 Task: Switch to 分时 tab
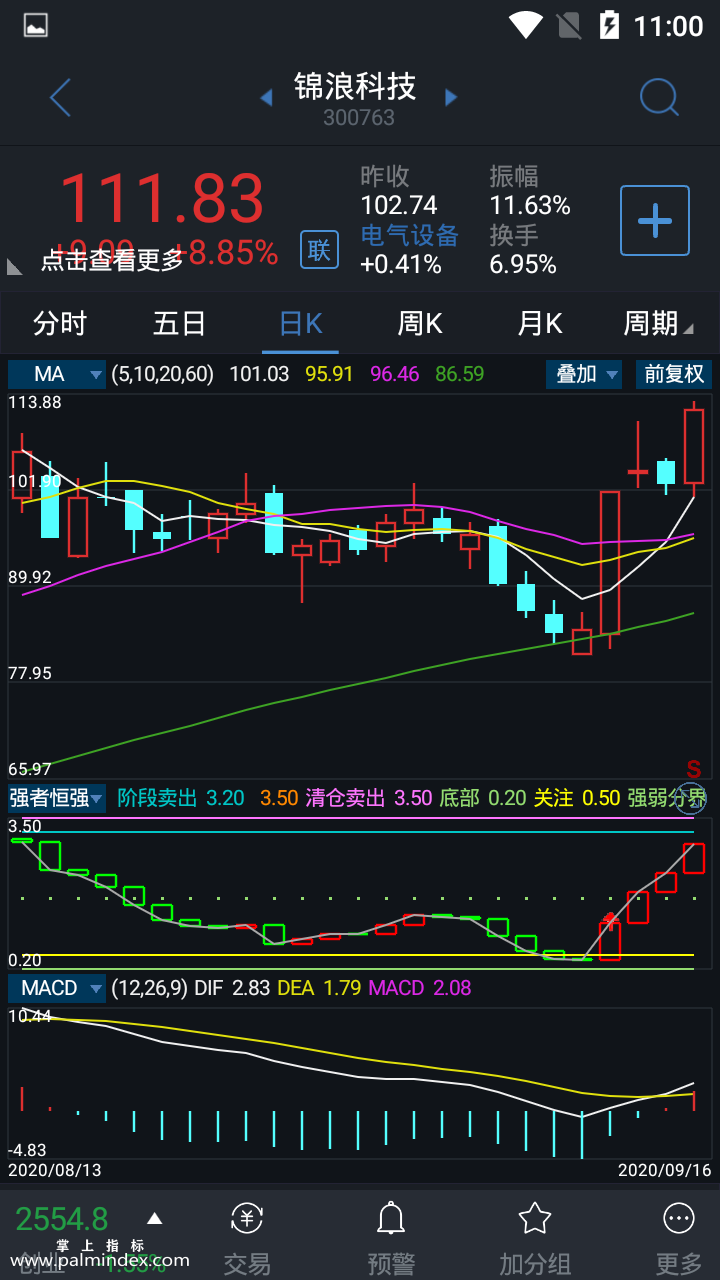click(x=60, y=323)
